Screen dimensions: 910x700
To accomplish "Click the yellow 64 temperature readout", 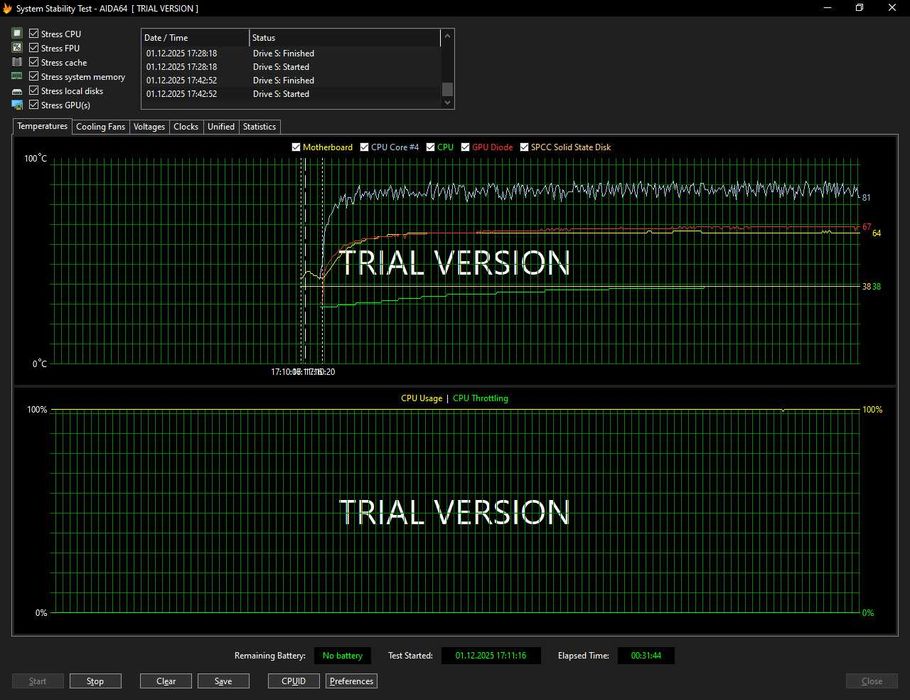I will click(876, 233).
